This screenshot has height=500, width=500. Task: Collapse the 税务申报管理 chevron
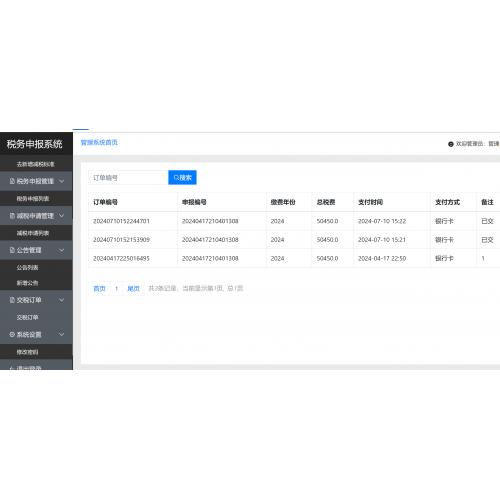(62, 181)
